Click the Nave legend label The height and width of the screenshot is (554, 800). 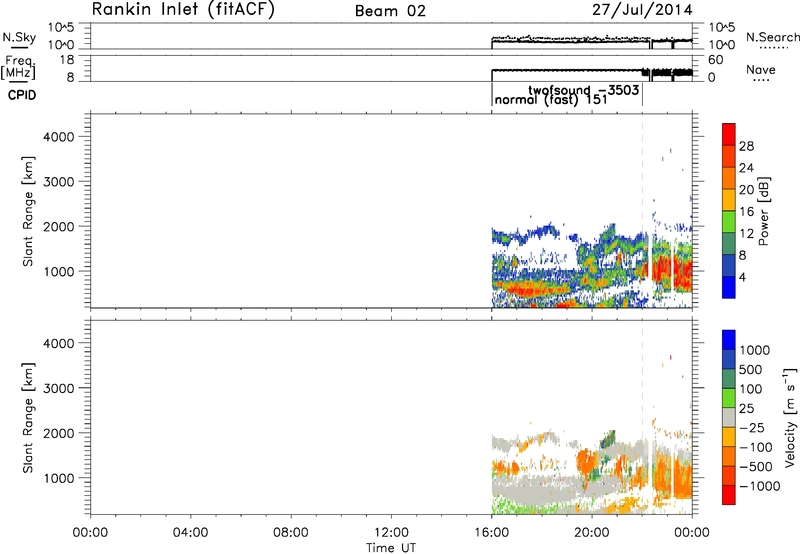[x=761, y=70]
